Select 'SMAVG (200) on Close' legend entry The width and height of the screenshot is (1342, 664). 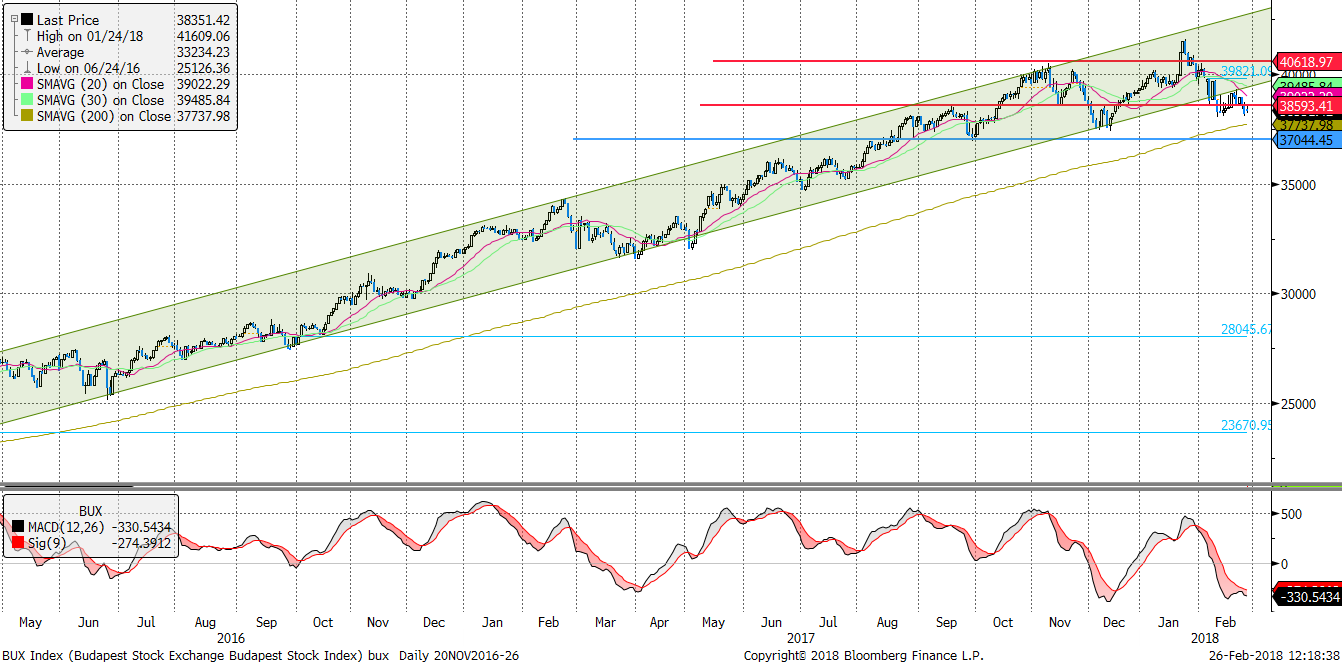pyautogui.click(x=104, y=116)
